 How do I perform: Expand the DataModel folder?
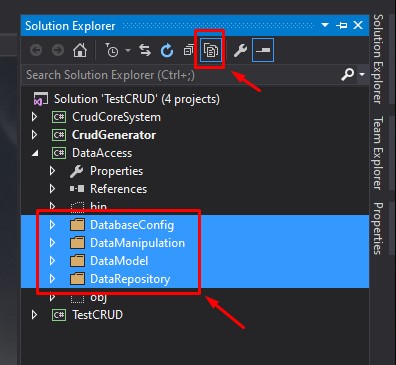pyautogui.click(x=52, y=261)
